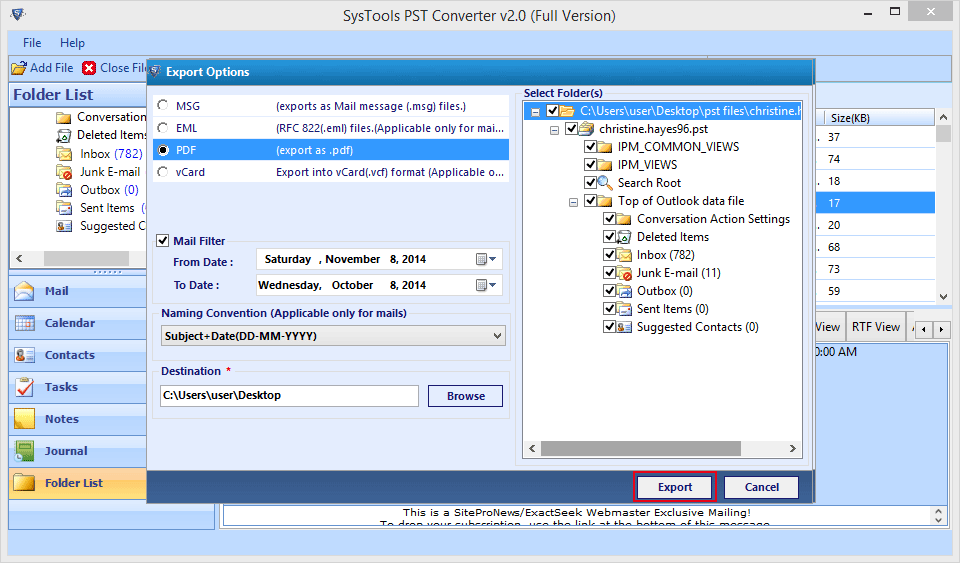
Task: Click the Outbox (0) folder icon in tree
Action: pos(624,291)
